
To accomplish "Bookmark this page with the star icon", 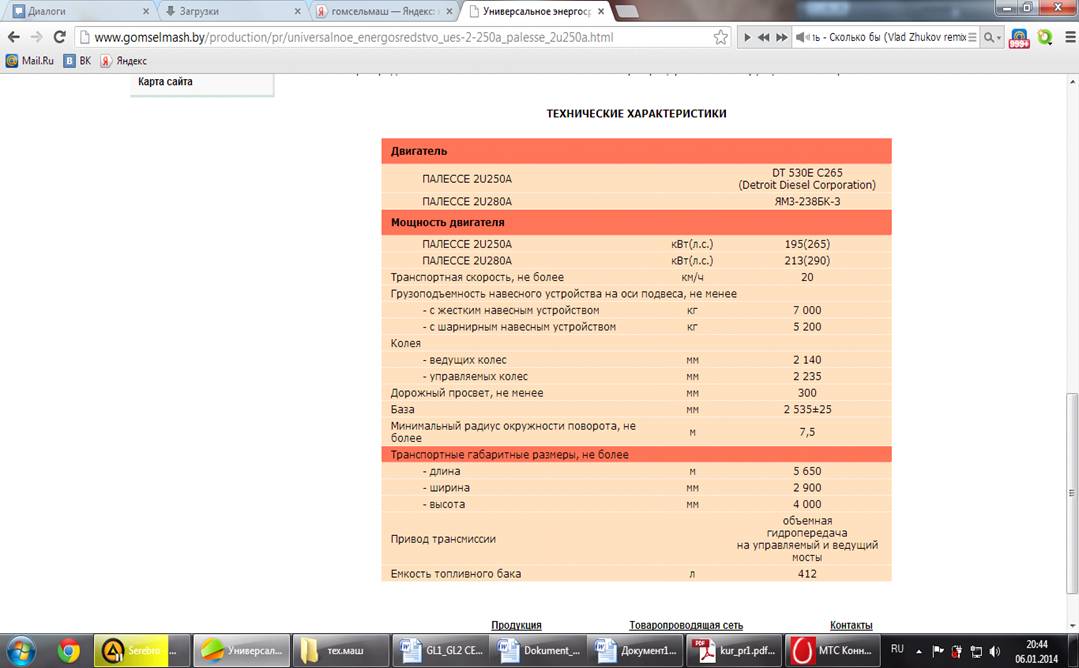I will [720, 37].
